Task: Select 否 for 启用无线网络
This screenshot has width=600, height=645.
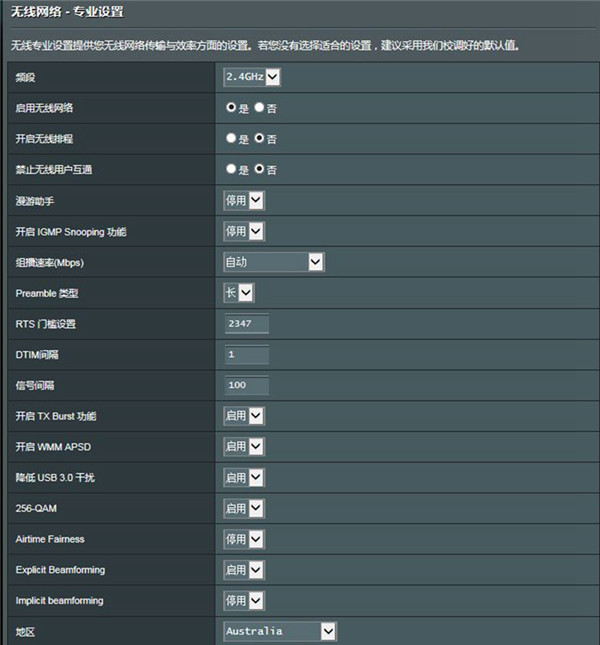Action: [259, 108]
